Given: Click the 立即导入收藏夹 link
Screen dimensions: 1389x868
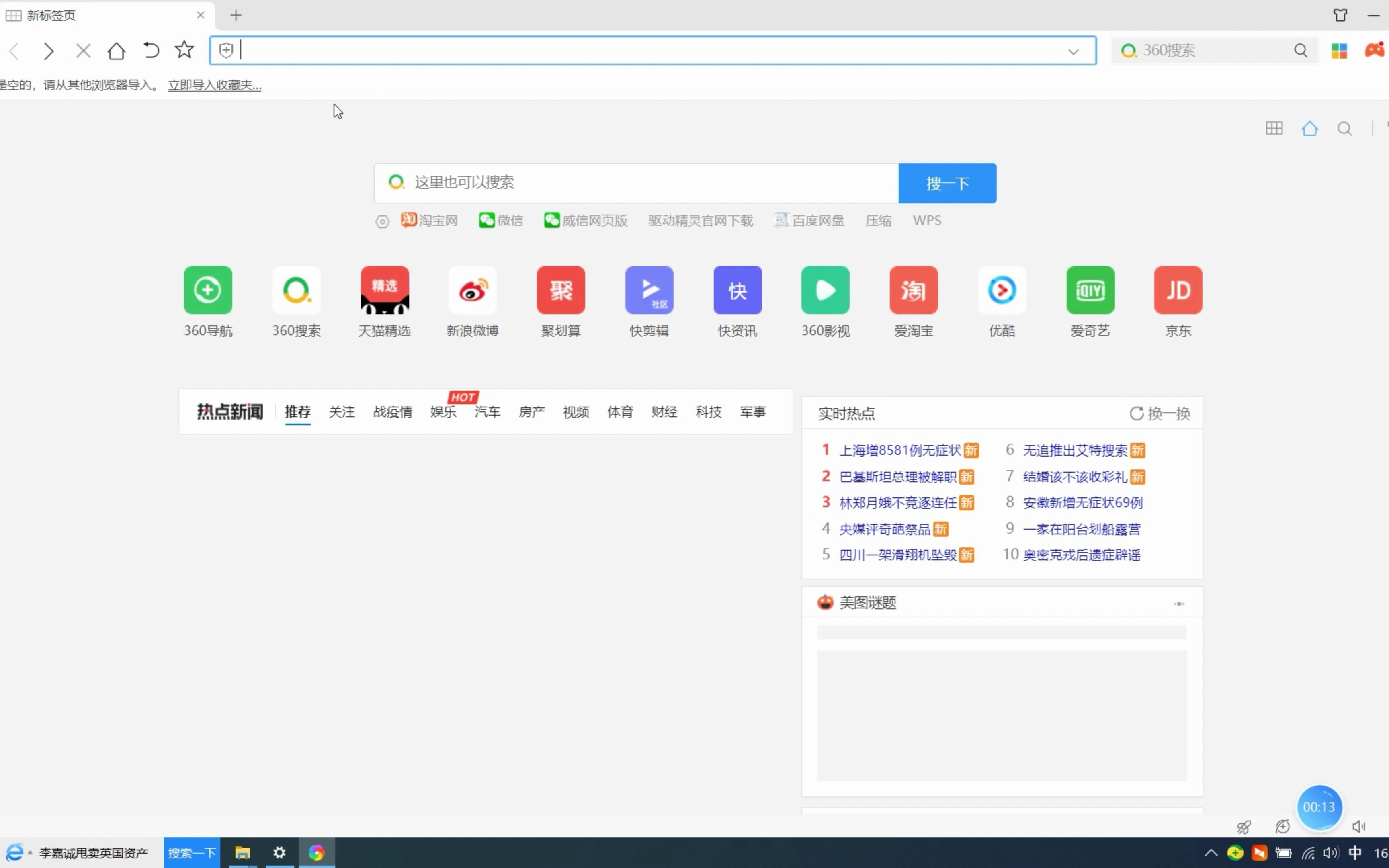Looking at the screenshot, I should coord(215,85).
